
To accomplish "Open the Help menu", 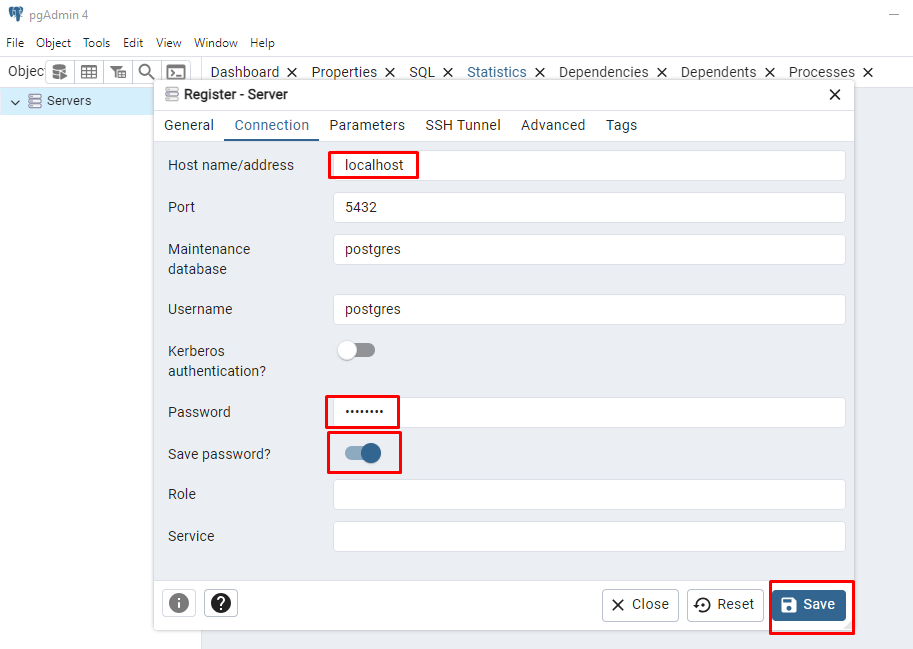I will (x=263, y=43).
